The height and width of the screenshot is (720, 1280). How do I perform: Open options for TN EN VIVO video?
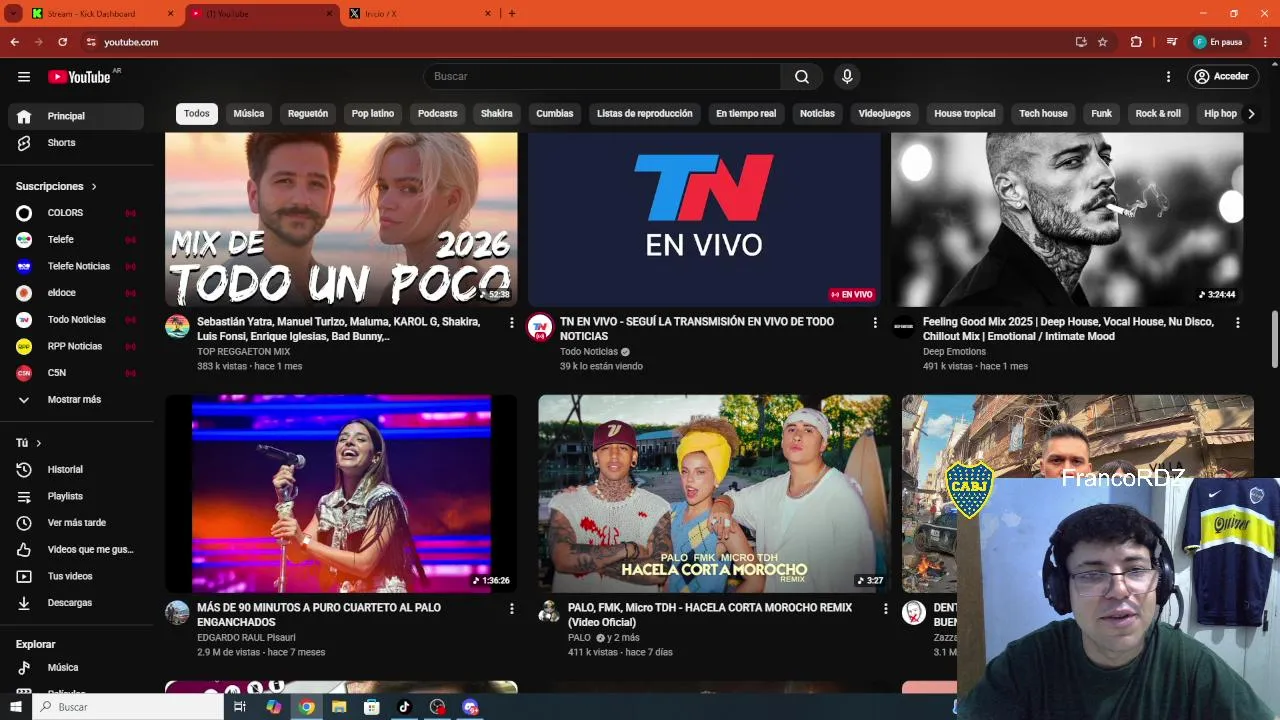click(875, 323)
